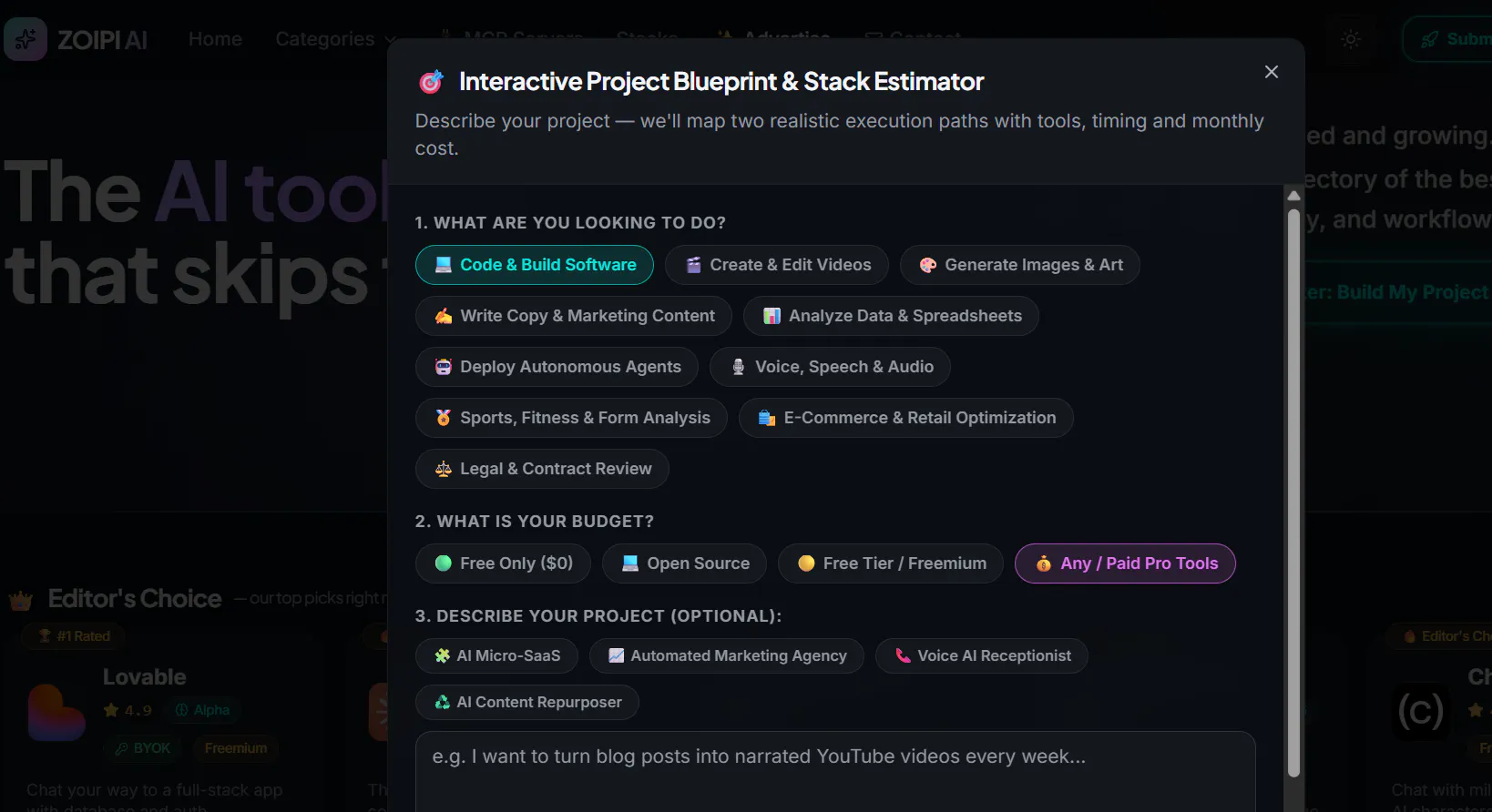The width and height of the screenshot is (1492, 812).
Task: Click the Submit button in header
Action: pos(1448,39)
